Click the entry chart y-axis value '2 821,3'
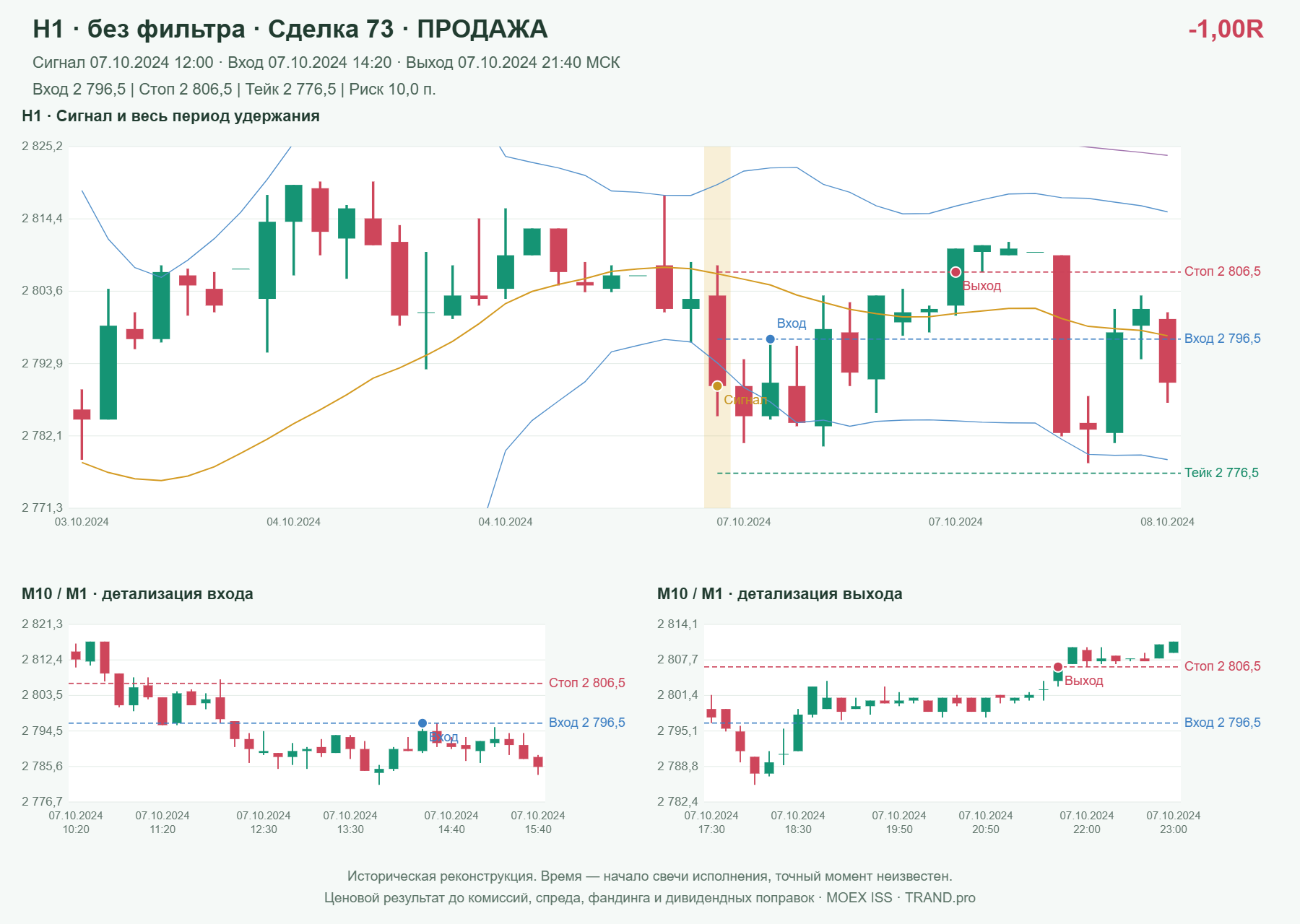Viewport: 1300px width, 924px height. click(42, 624)
